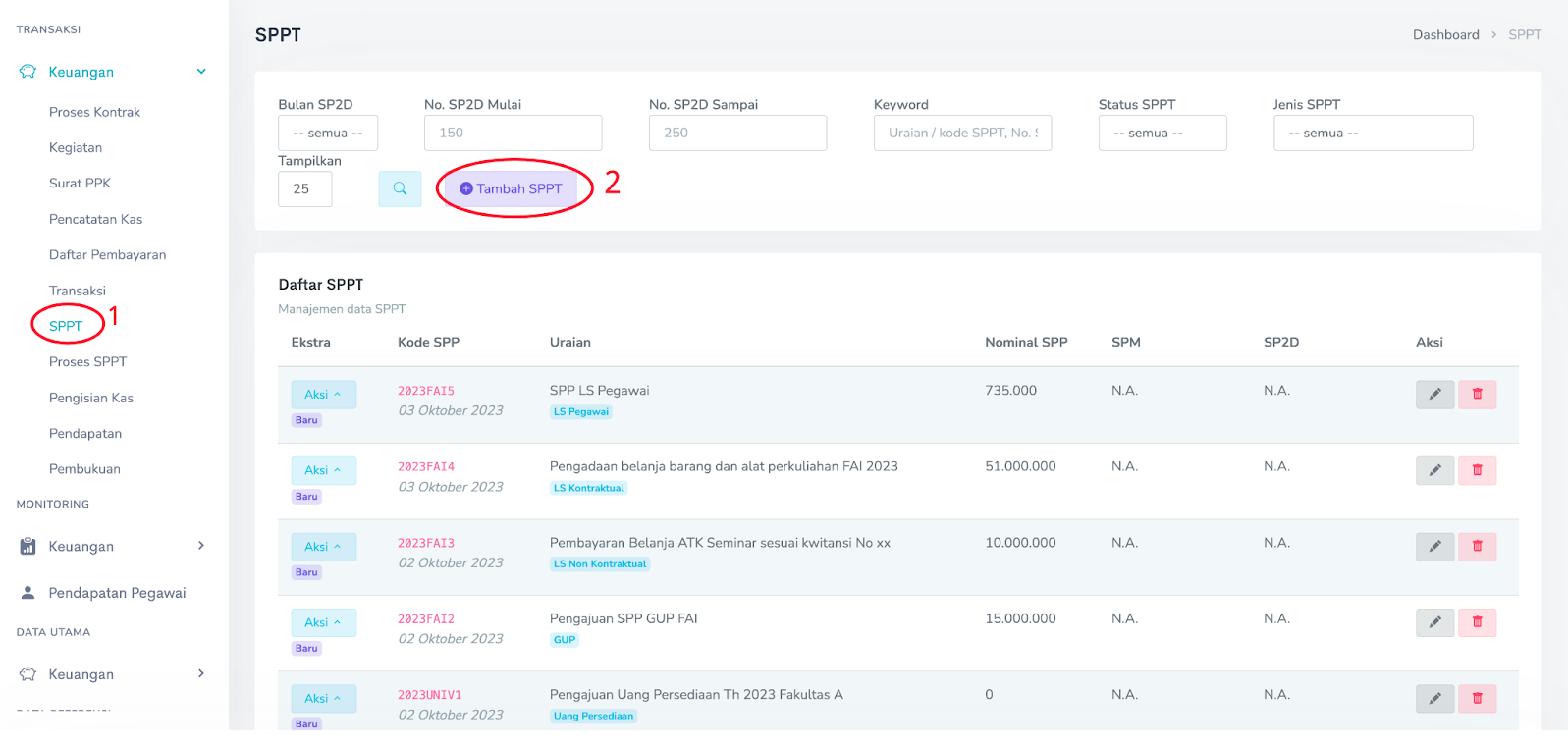Edit the 2023FAI2 GUP entry

pyautogui.click(x=1434, y=622)
